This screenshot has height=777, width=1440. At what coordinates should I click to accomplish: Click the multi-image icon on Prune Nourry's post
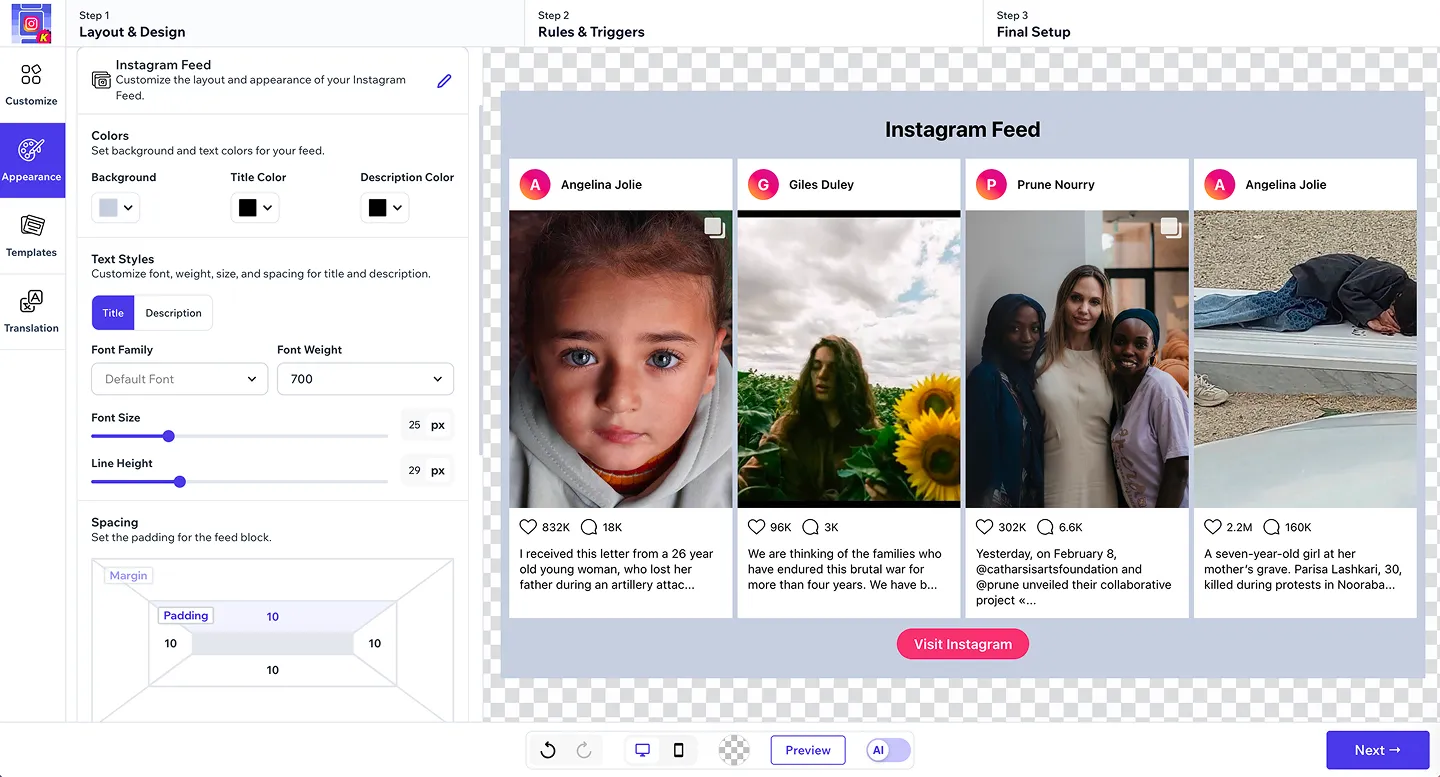point(1170,227)
